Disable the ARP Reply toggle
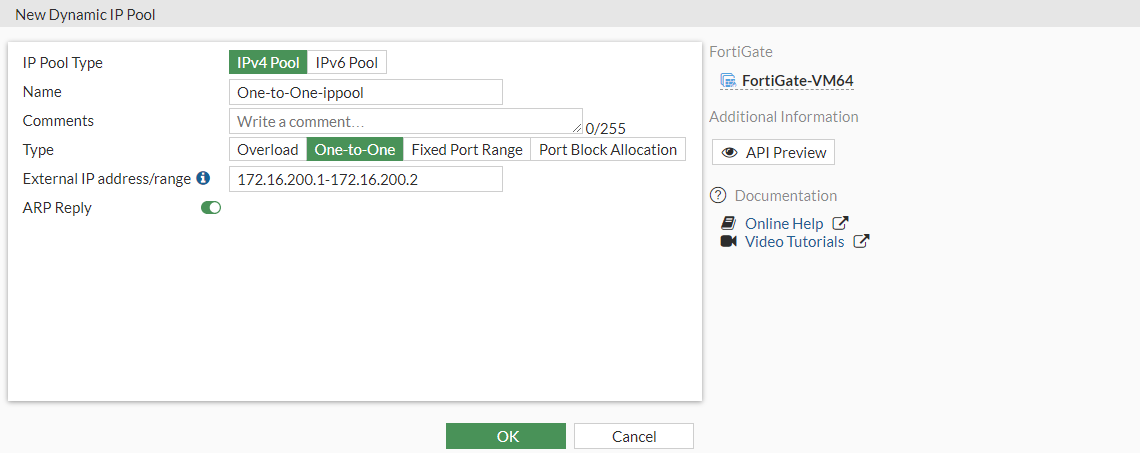Viewport: 1140px width, 453px height. pos(211,208)
